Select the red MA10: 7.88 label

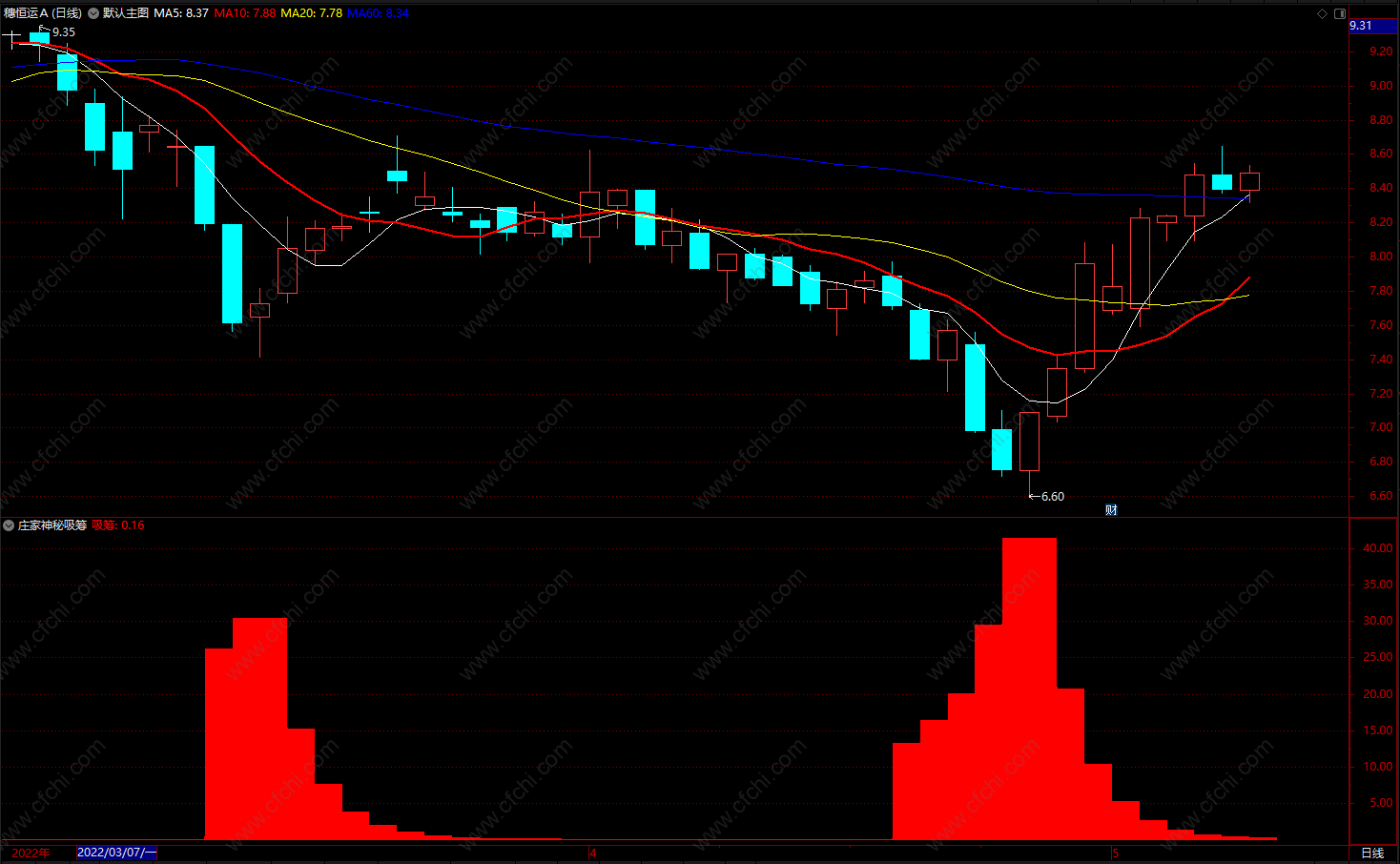[x=245, y=13]
